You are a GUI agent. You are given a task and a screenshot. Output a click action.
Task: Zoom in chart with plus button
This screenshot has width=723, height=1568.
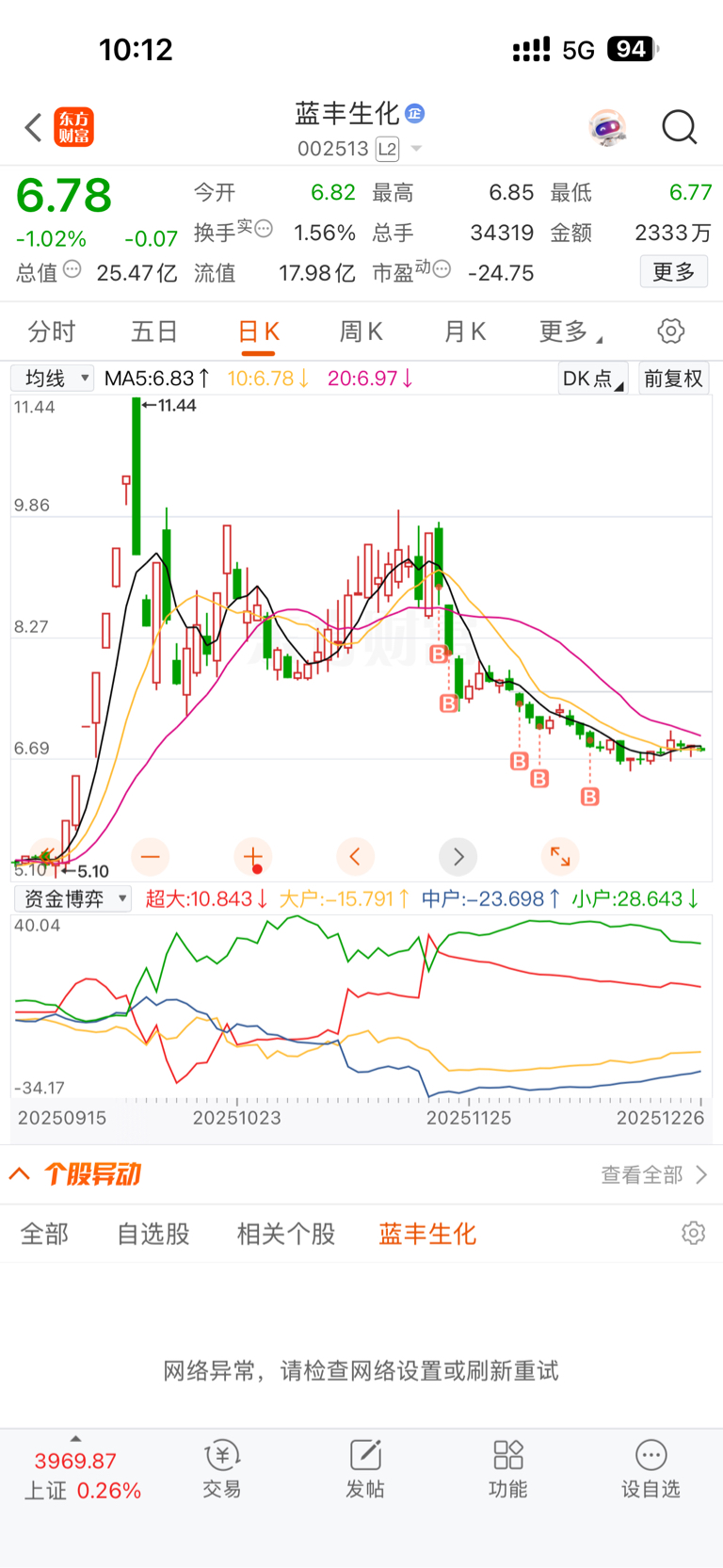(x=252, y=857)
